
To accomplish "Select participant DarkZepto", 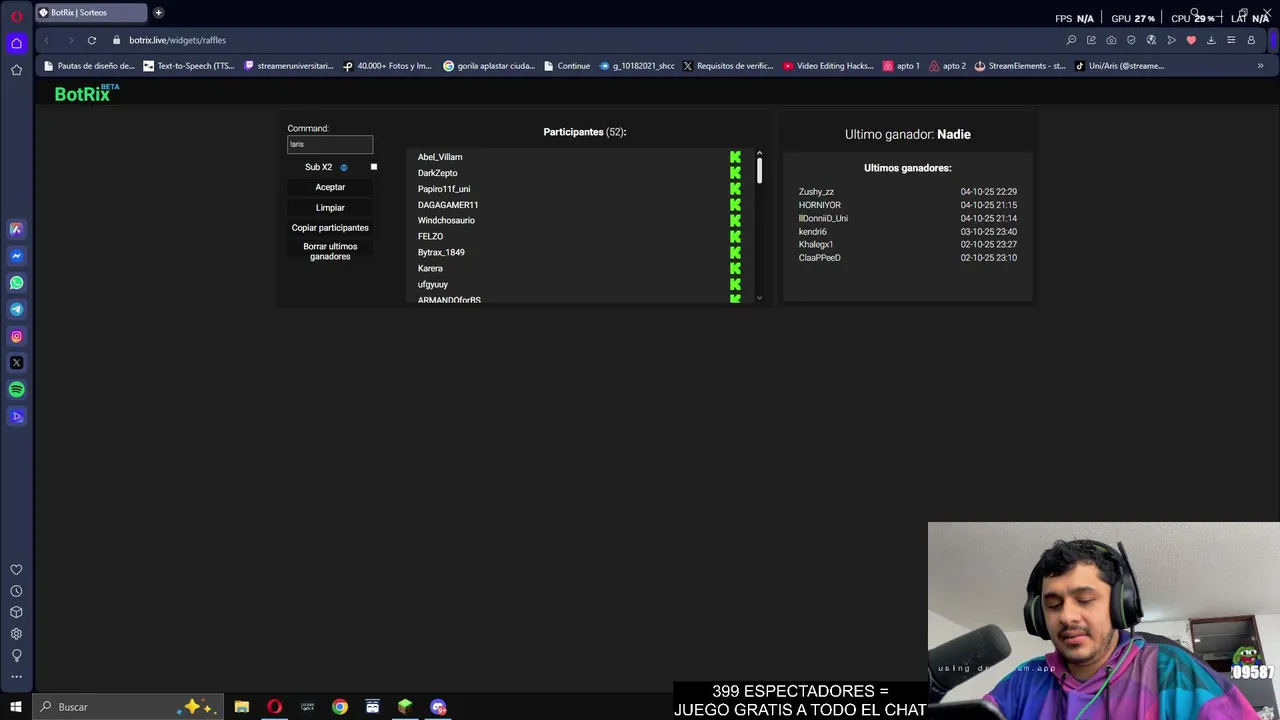I will pos(437,173).
